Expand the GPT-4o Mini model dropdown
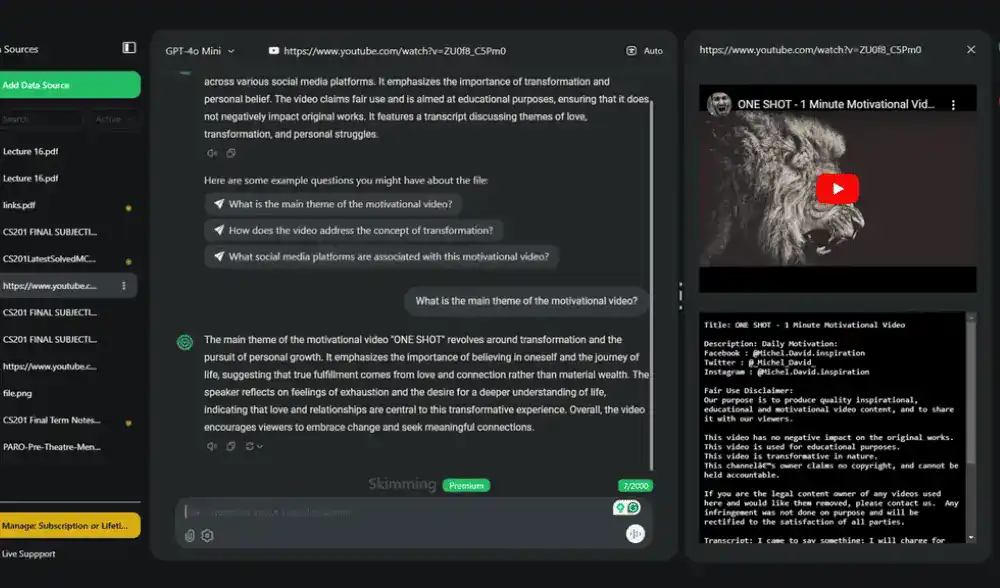The image size is (1000, 588). (x=200, y=51)
